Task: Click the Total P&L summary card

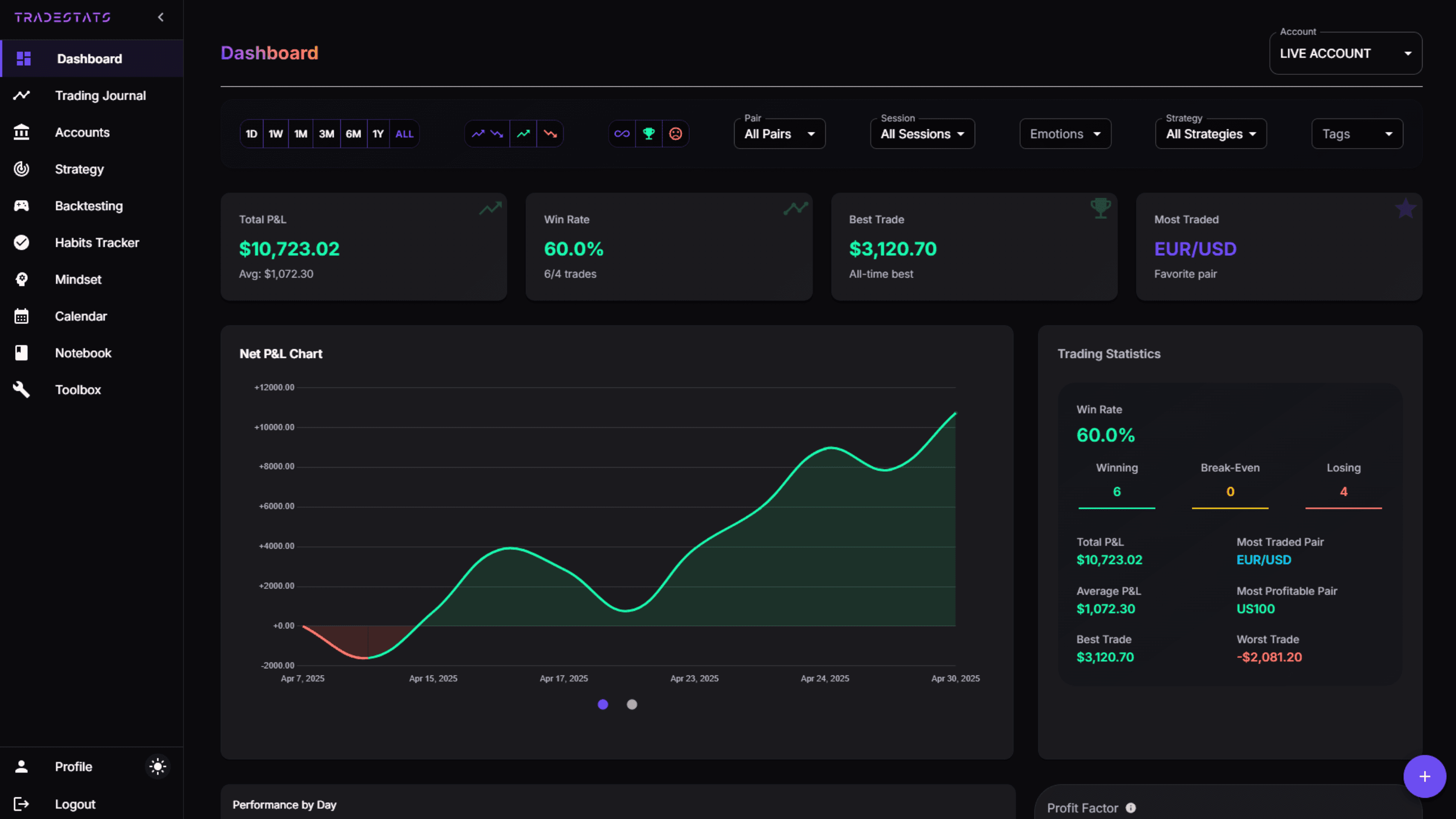Action: click(364, 246)
